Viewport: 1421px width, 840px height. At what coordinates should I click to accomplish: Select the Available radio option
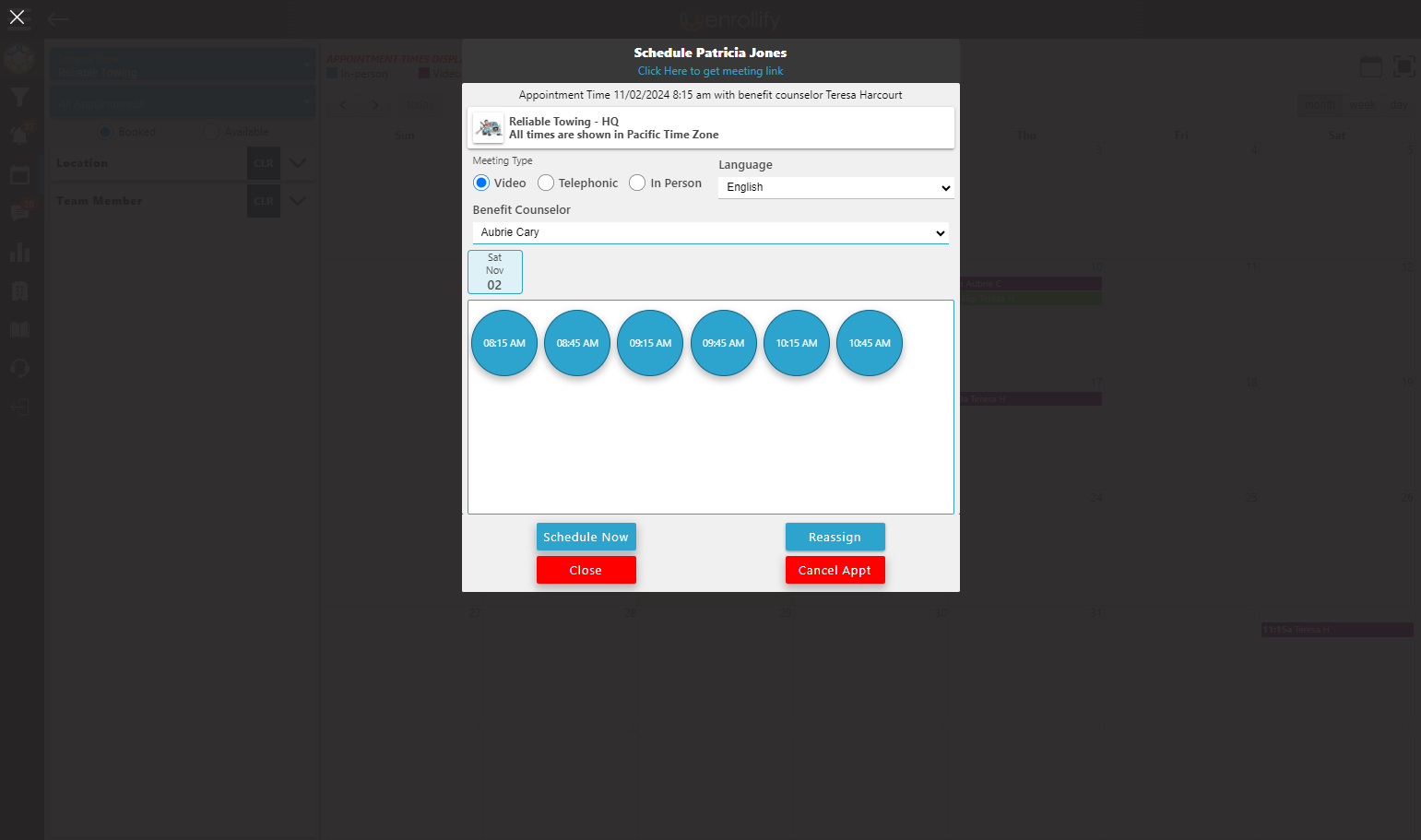[210, 132]
